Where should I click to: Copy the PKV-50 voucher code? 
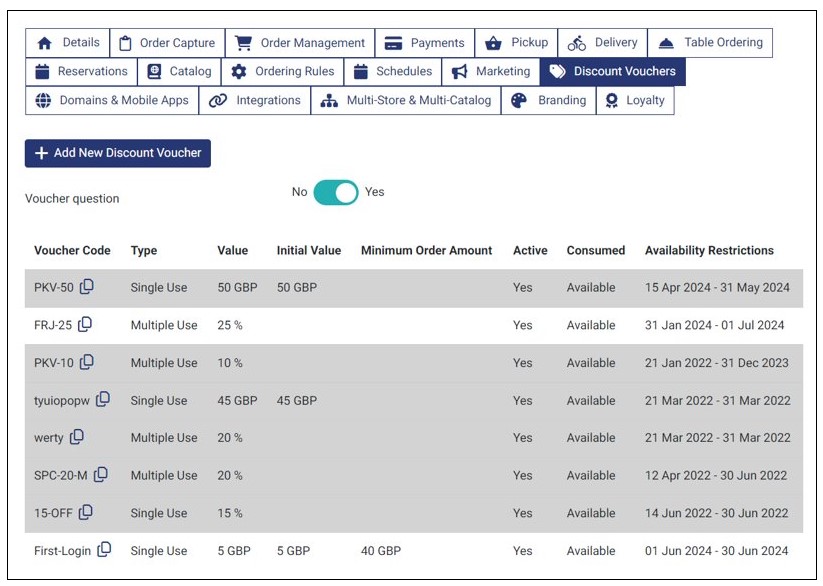click(87, 287)
